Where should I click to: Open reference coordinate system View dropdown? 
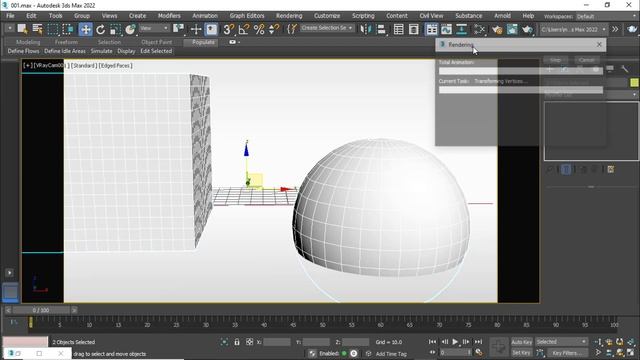pyautogui.click(x=154, y=28)
